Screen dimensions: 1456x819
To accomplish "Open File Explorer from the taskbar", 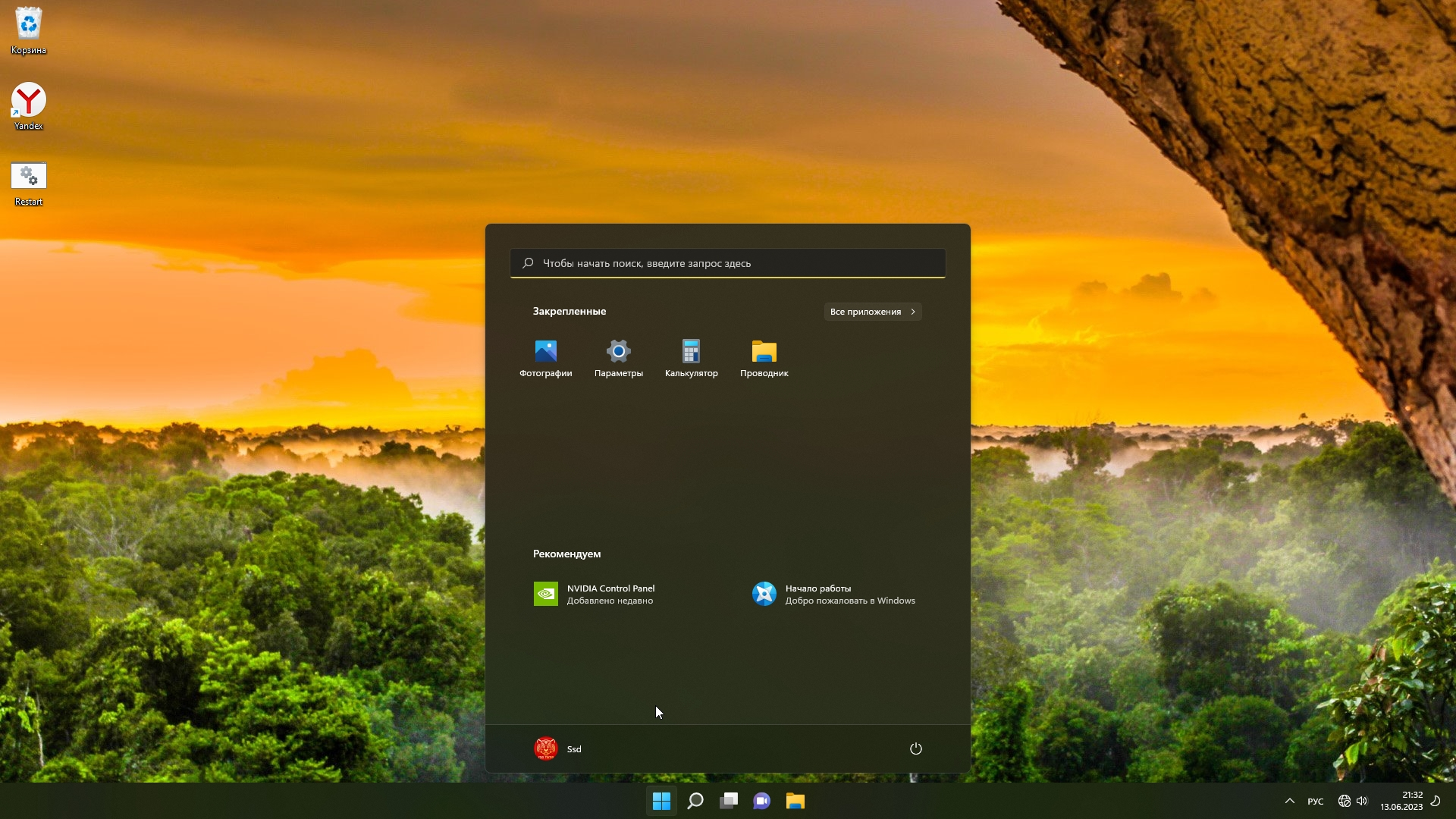I will (x=795, y=801).
